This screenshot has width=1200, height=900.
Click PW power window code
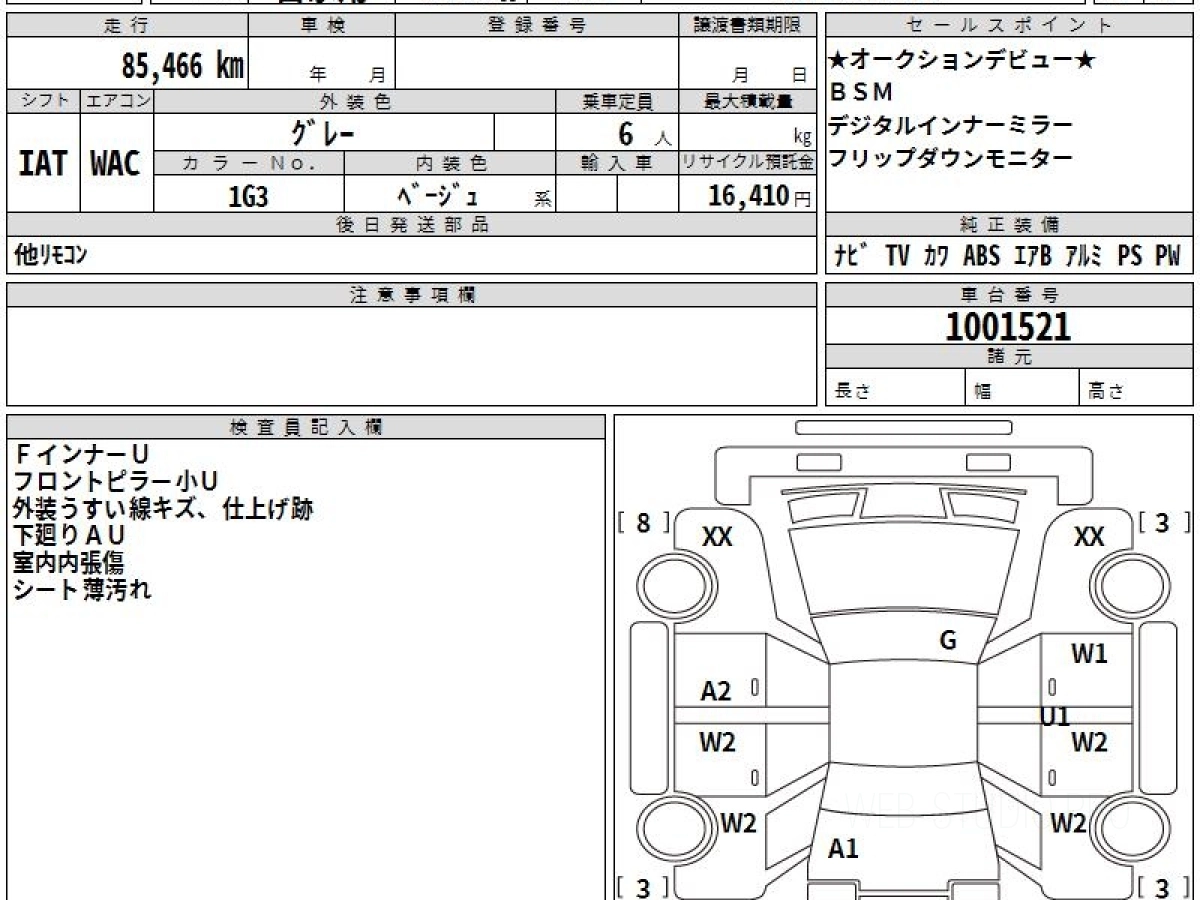tap(1168, 256)
